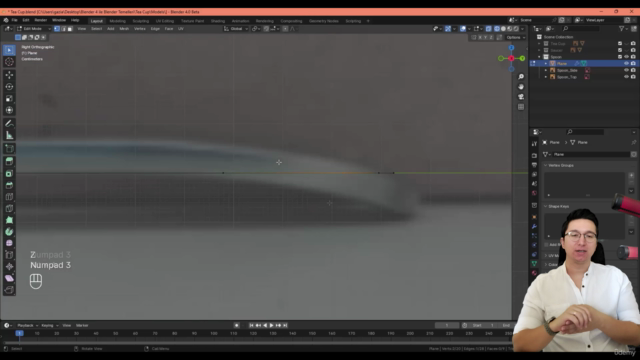Open the Render menu
The height and width of the screenshot is (360, 640).
[x=40, y=20]
